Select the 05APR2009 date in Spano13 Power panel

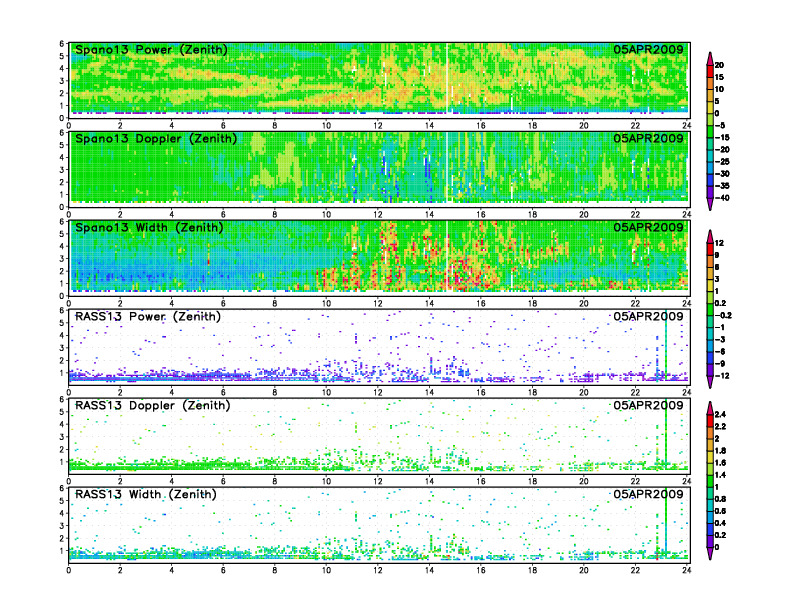coord(648,49)
